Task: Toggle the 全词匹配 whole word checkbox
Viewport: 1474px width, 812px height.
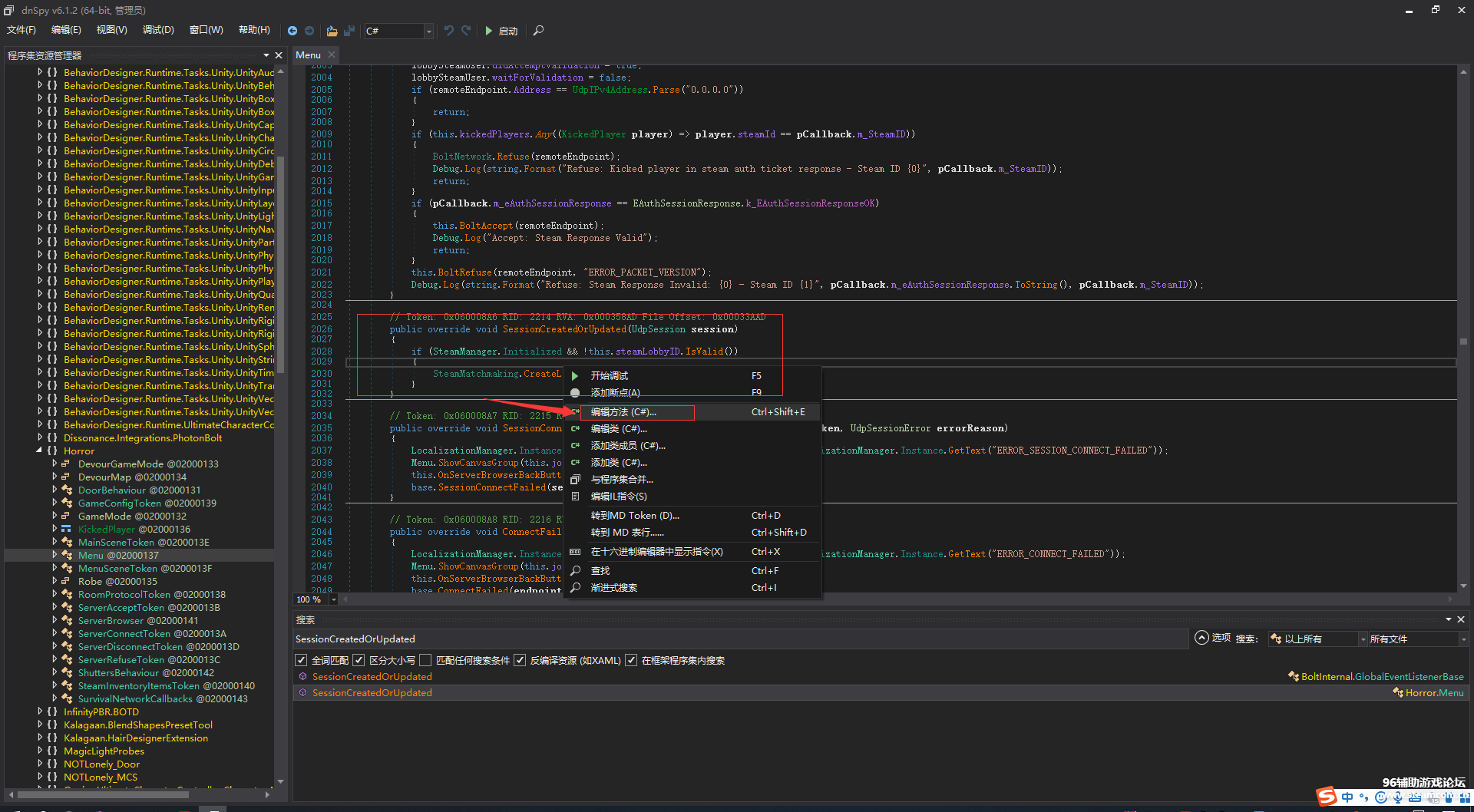Action: [302, 660]
